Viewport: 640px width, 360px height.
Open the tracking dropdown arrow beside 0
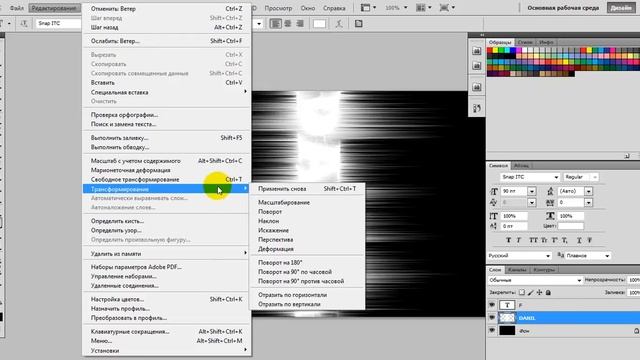coord(588,202)
